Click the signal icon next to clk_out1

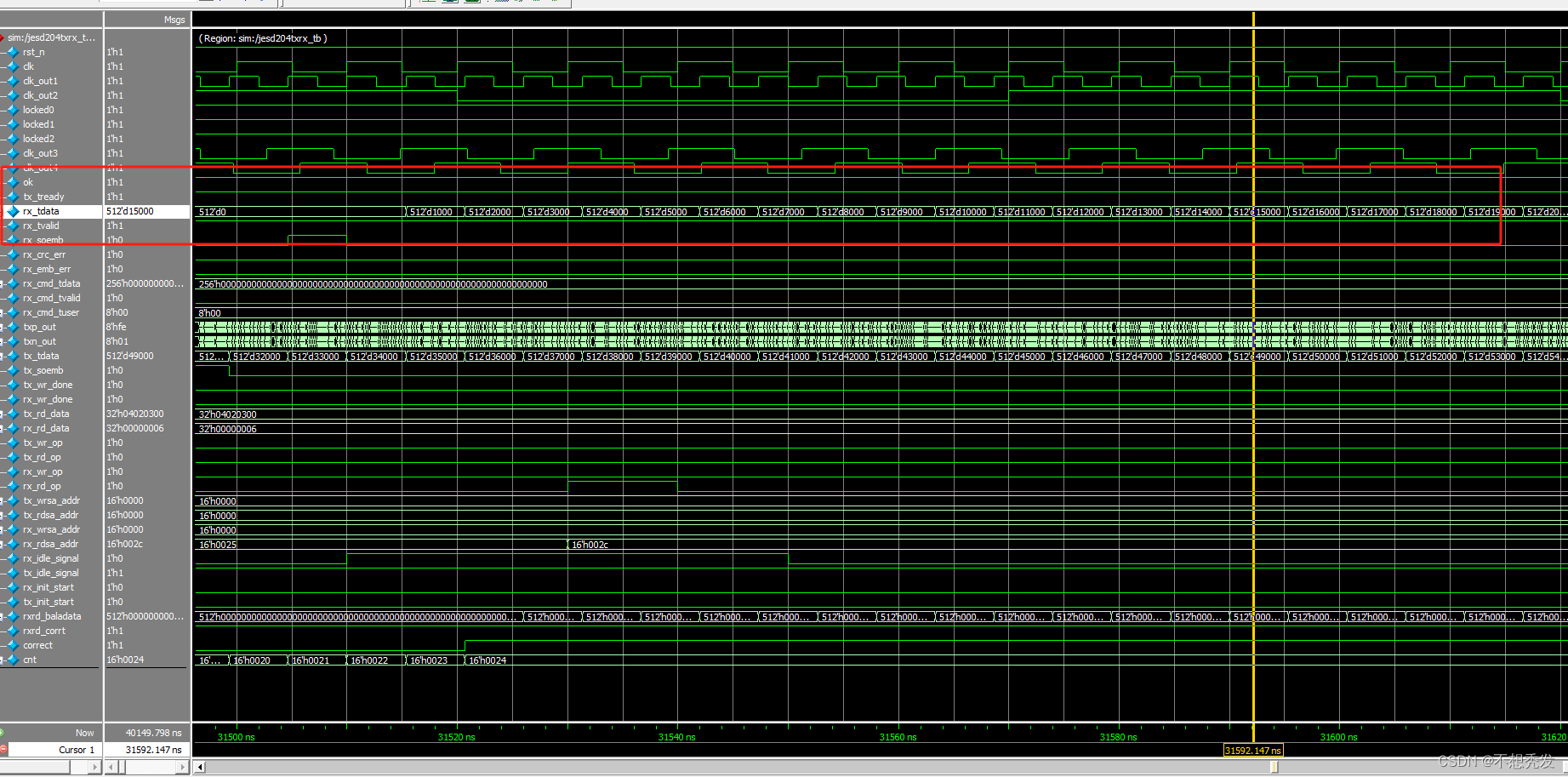14,81
